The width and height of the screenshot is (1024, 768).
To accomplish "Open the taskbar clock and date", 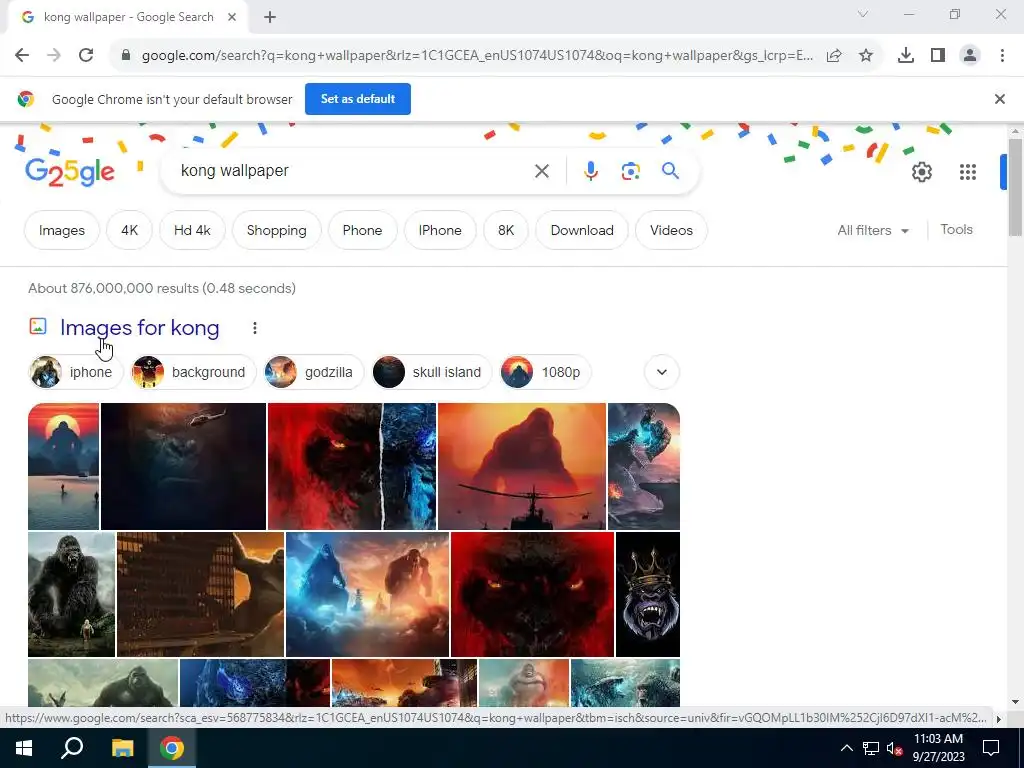I will tap(938, 748).
